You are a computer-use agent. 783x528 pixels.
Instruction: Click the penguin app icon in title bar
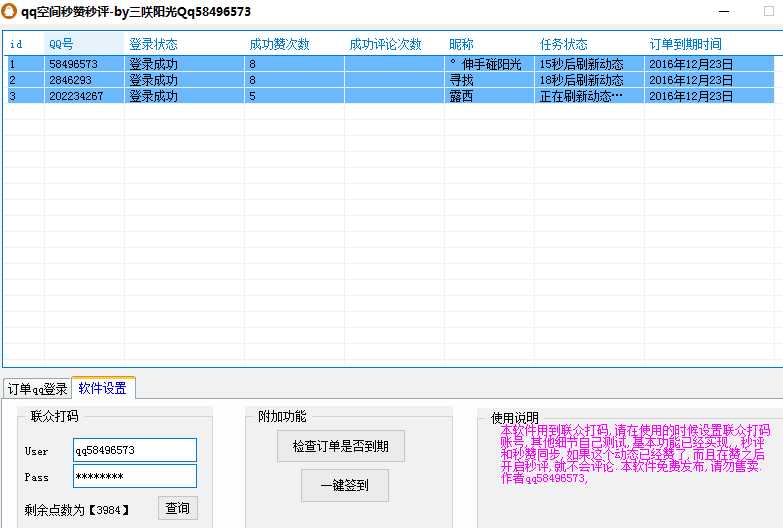pos(9,11)
